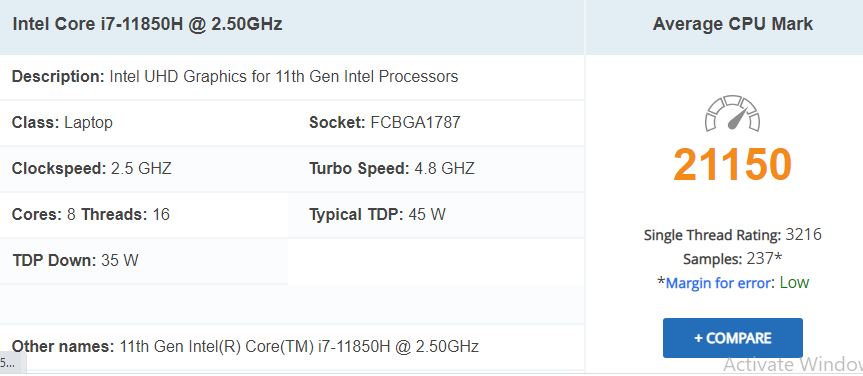Viewport: 863px width, 376px height.
Task: Click the green Low margin label
Action: pos(794,283)
